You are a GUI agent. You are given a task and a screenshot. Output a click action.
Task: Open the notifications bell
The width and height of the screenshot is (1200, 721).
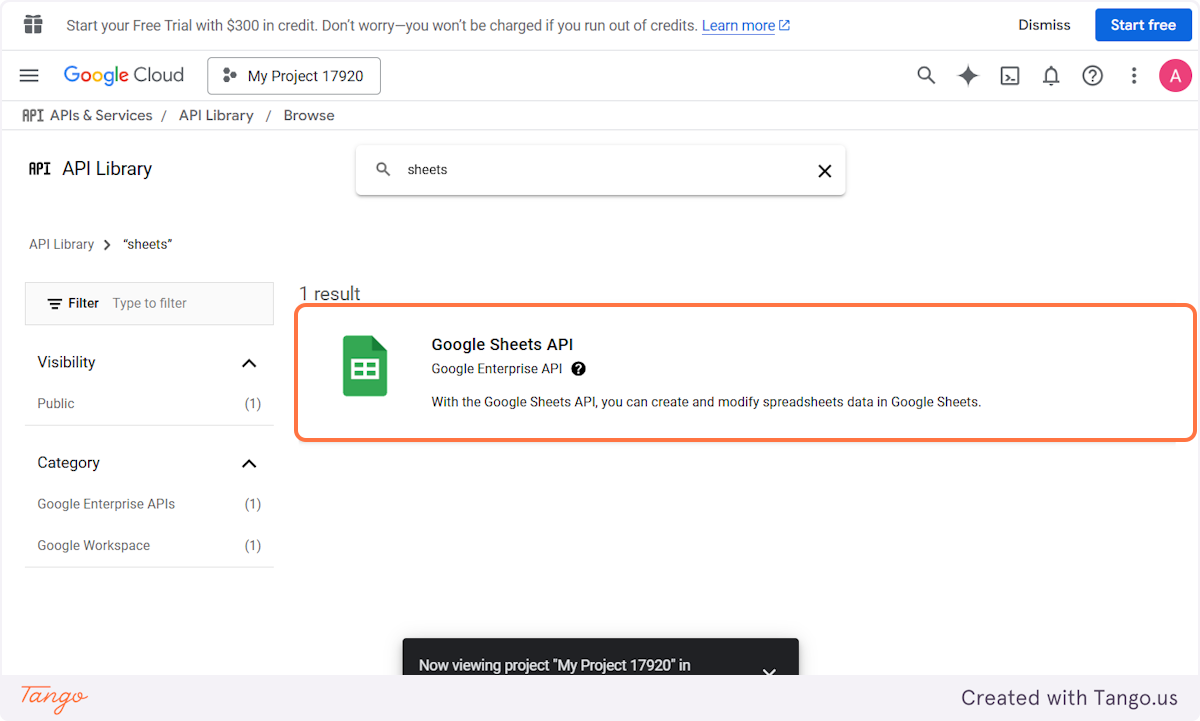pyautogui.click(x=1051, y=75)
